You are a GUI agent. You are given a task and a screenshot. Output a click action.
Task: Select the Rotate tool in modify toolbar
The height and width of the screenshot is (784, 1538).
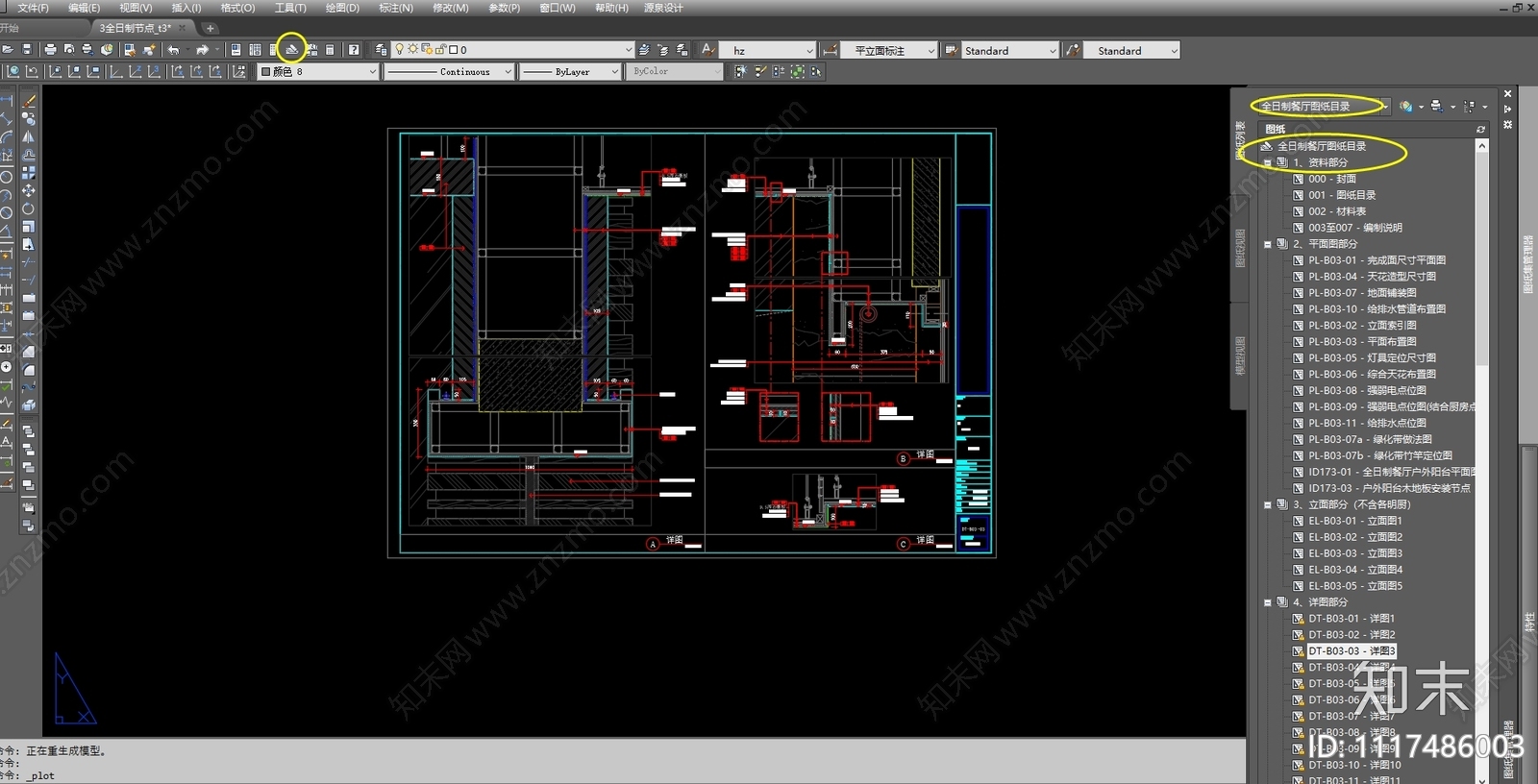[28, 208]
